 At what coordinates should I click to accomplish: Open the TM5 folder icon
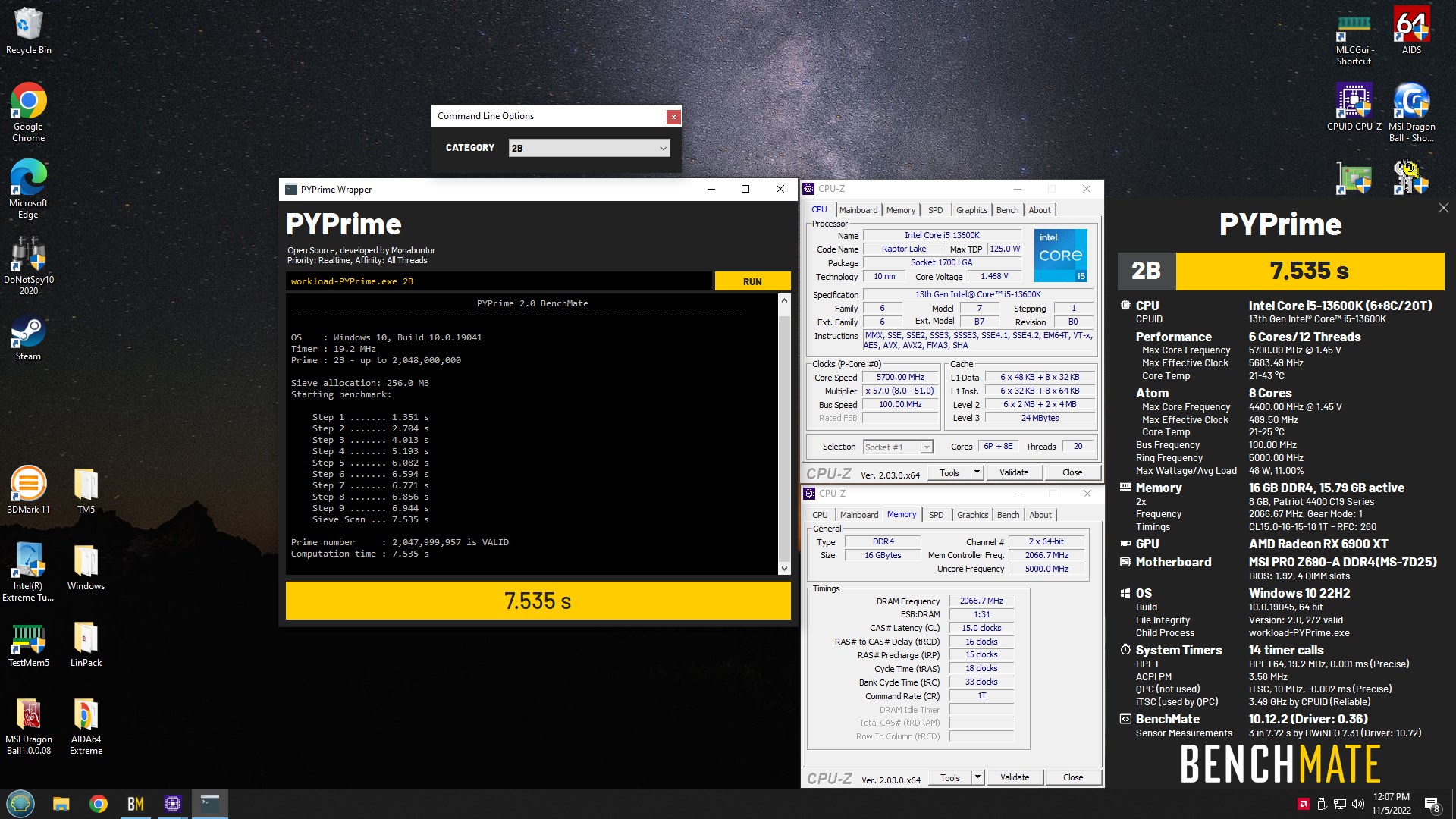86,490
